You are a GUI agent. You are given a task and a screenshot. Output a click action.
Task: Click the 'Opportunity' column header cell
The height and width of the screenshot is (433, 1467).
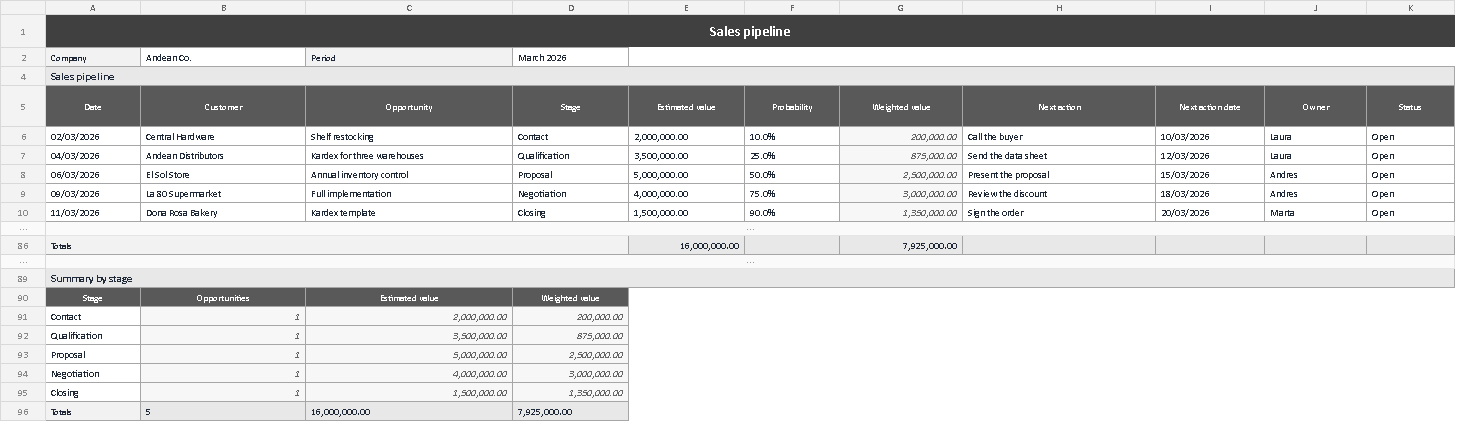[x=409, y=107]
